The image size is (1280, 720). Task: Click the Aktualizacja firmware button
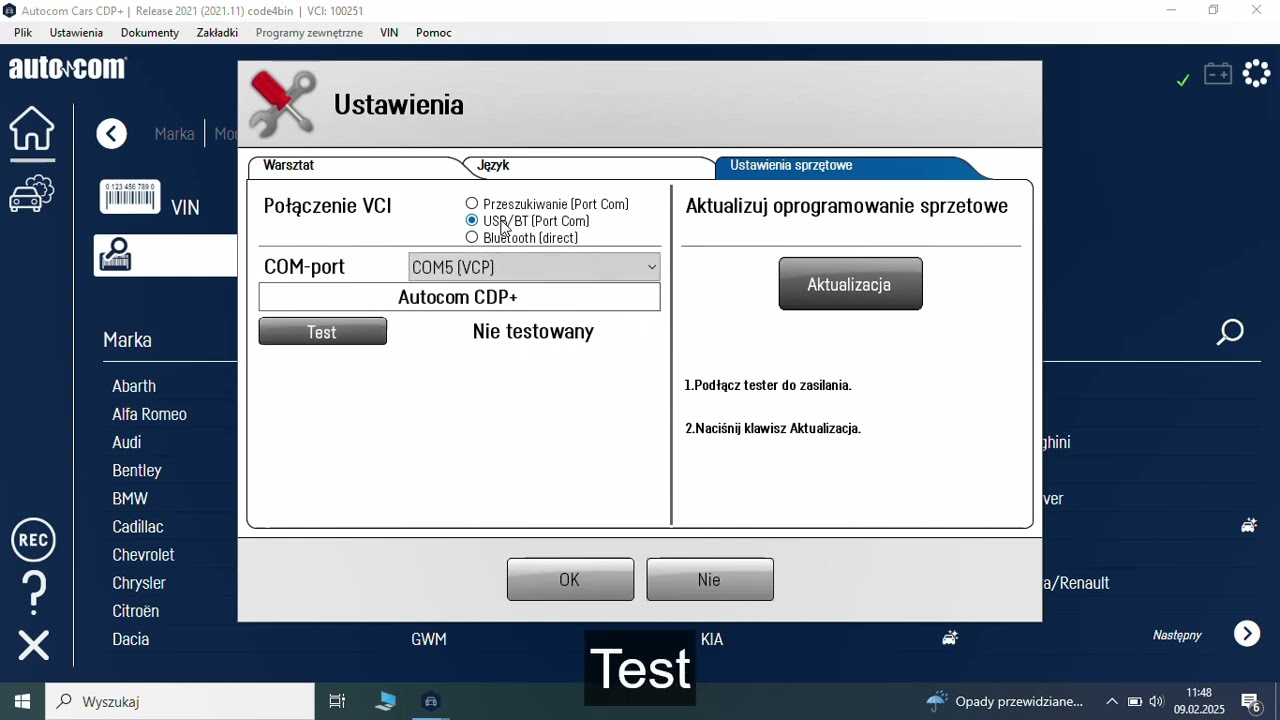(850, 284)
